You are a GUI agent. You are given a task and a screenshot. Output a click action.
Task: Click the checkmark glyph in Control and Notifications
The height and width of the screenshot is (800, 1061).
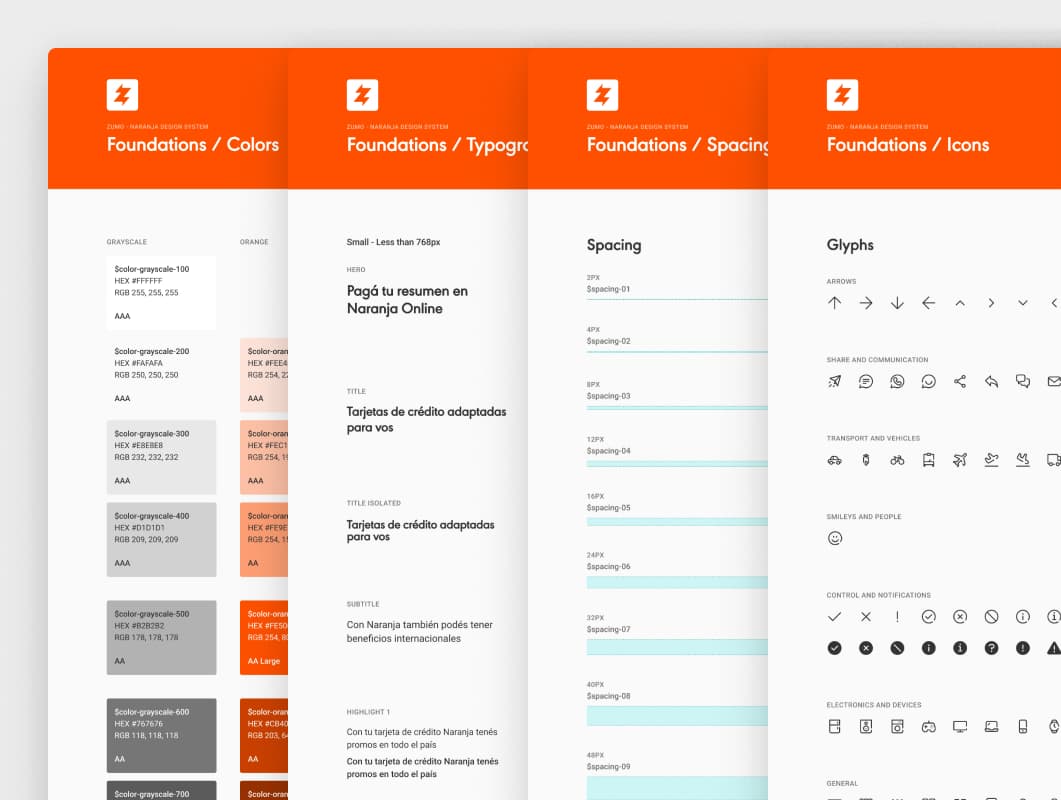(x=835, y=617)
